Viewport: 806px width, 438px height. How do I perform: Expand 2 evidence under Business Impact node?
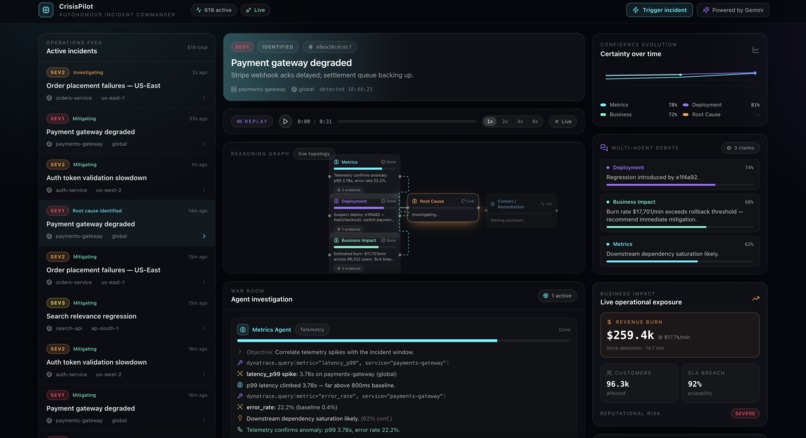coord(349,268)
